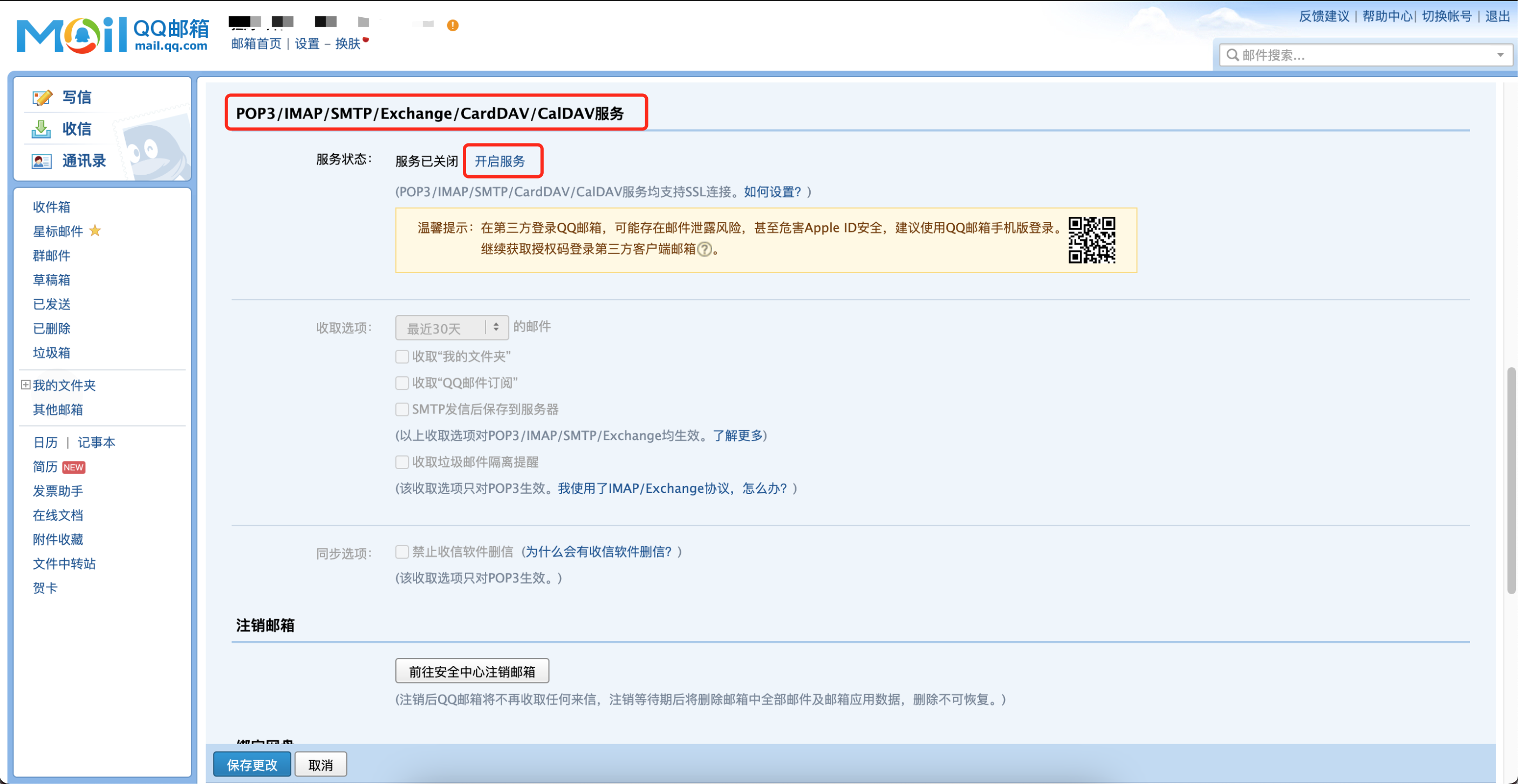The image size is (1518, 784).
Task: Click 前往安全中心注销邮箱 button
Action: (472, 671)
